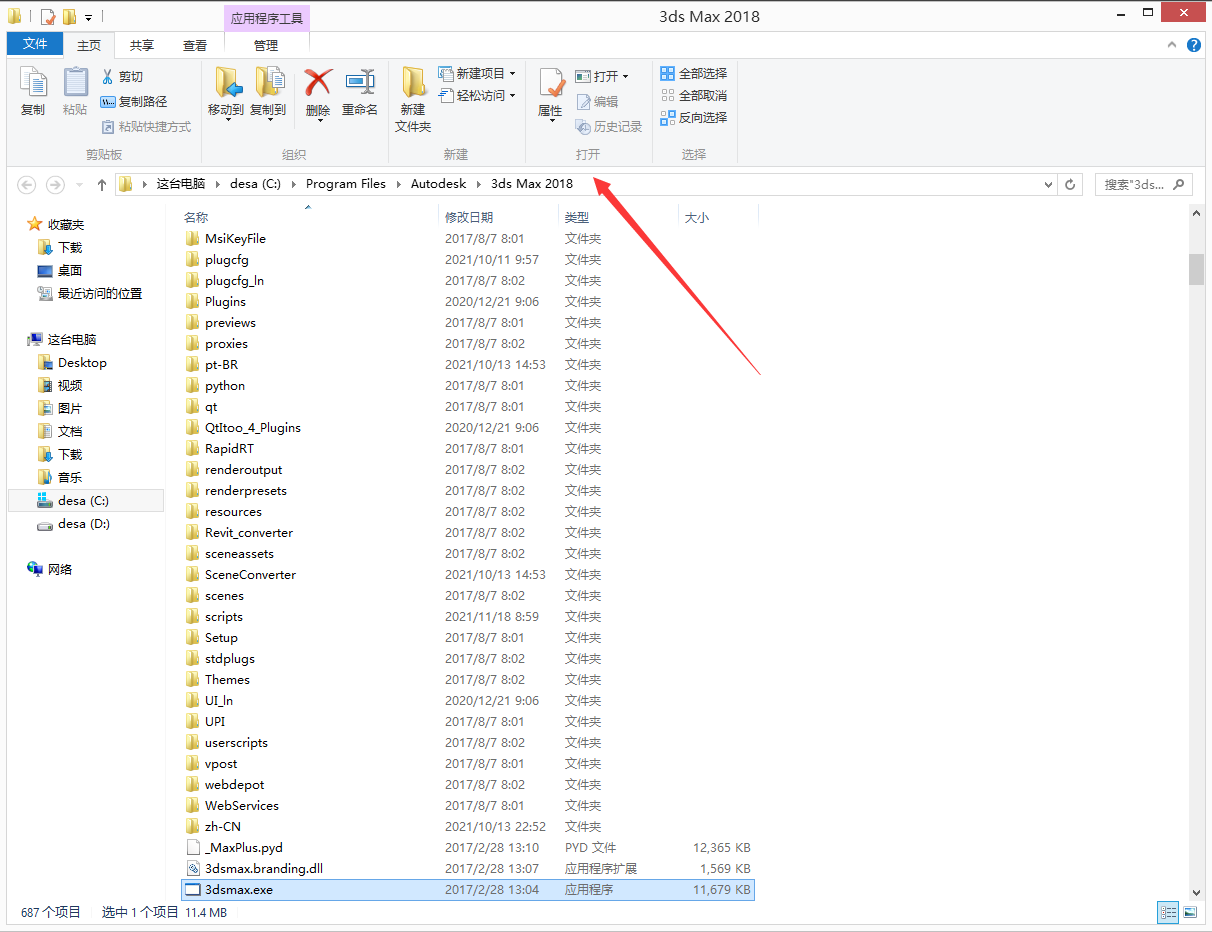Select 最近访问的位置 in navigation pane
Image resolution: width=1212 pixels, height=932 pixels.
pyautogui.click(x=89, y=293)
